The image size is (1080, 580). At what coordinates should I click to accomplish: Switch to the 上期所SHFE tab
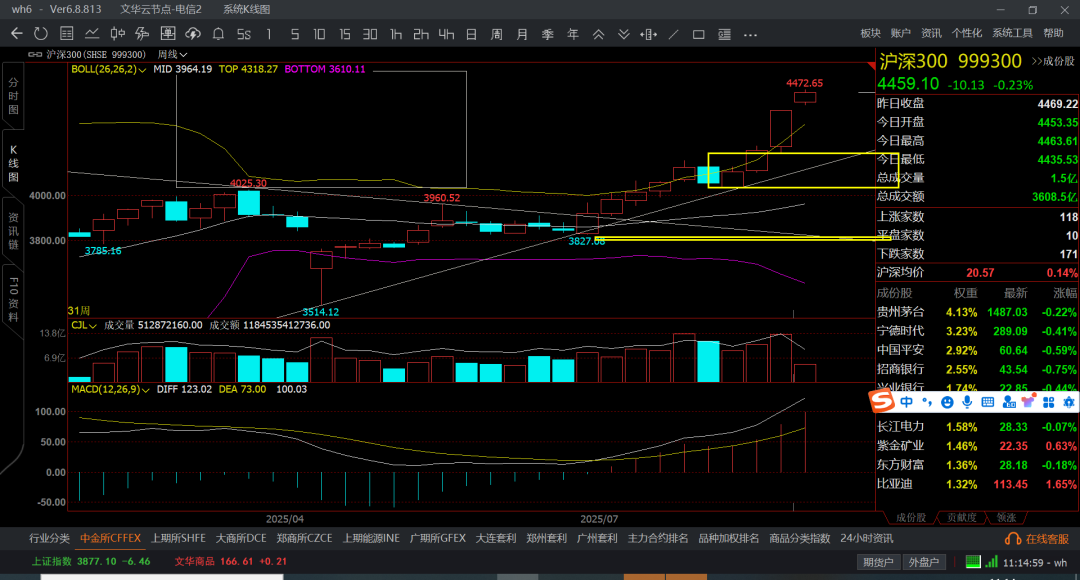click(178, 538)
